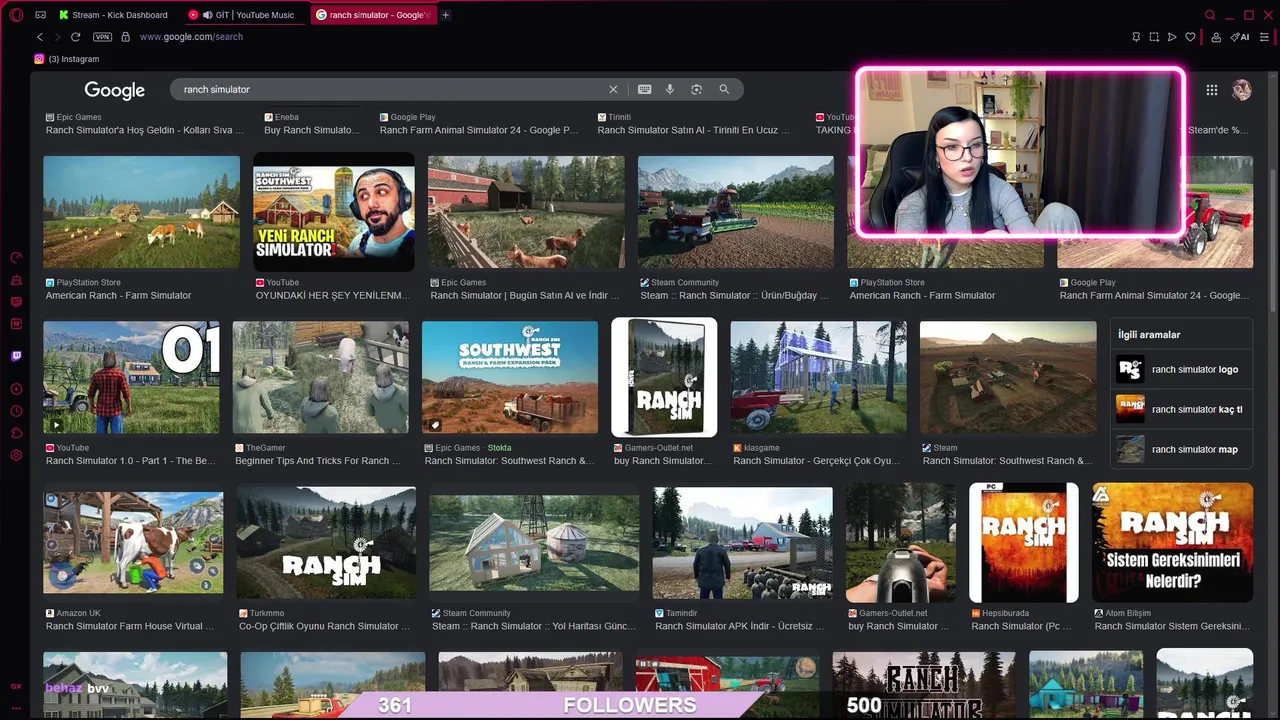Select related search ranch simulator logo
The height and width of the screenshot is (720, 1280).
click(1181, 369)
